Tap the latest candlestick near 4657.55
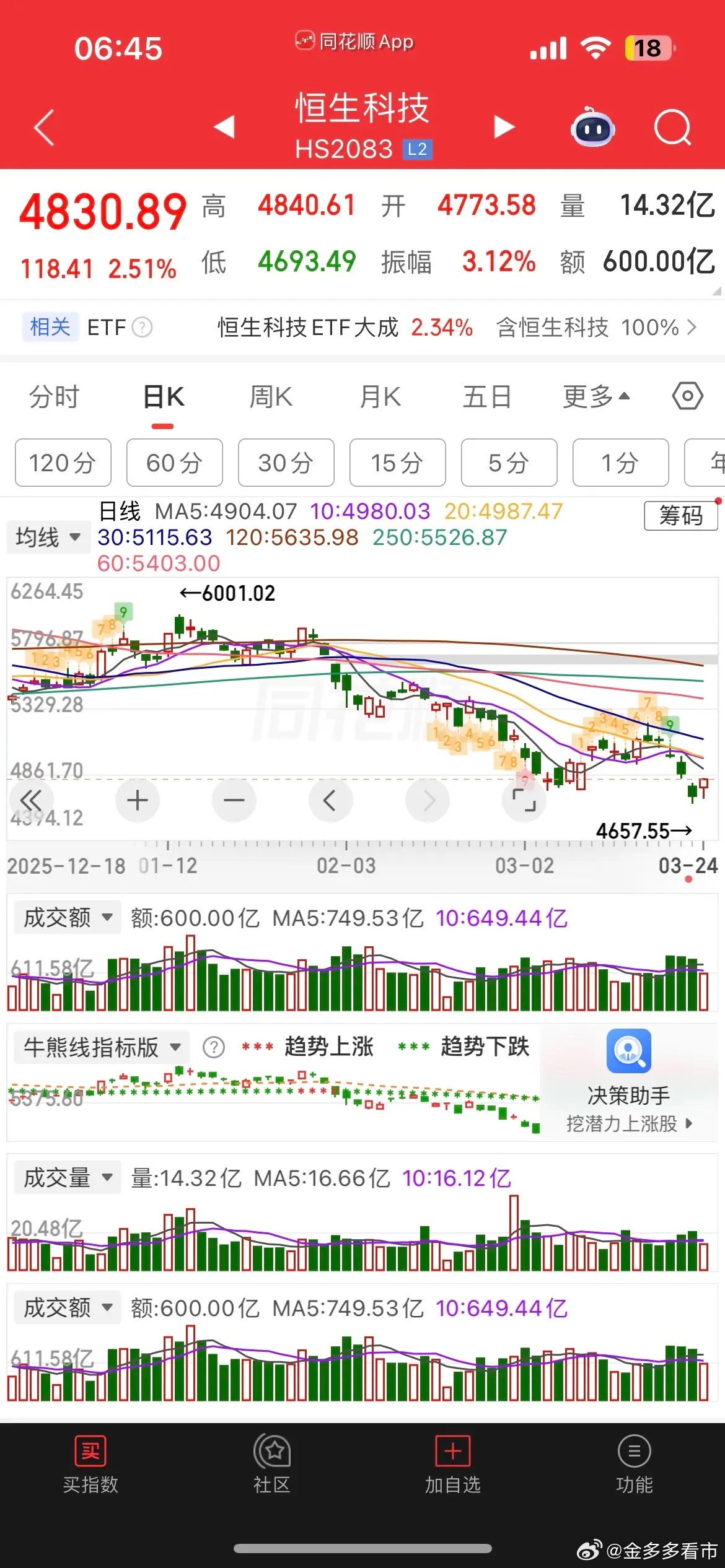Screen dimensions: 725x1568 pyautogui.click(x=703, y=786)
